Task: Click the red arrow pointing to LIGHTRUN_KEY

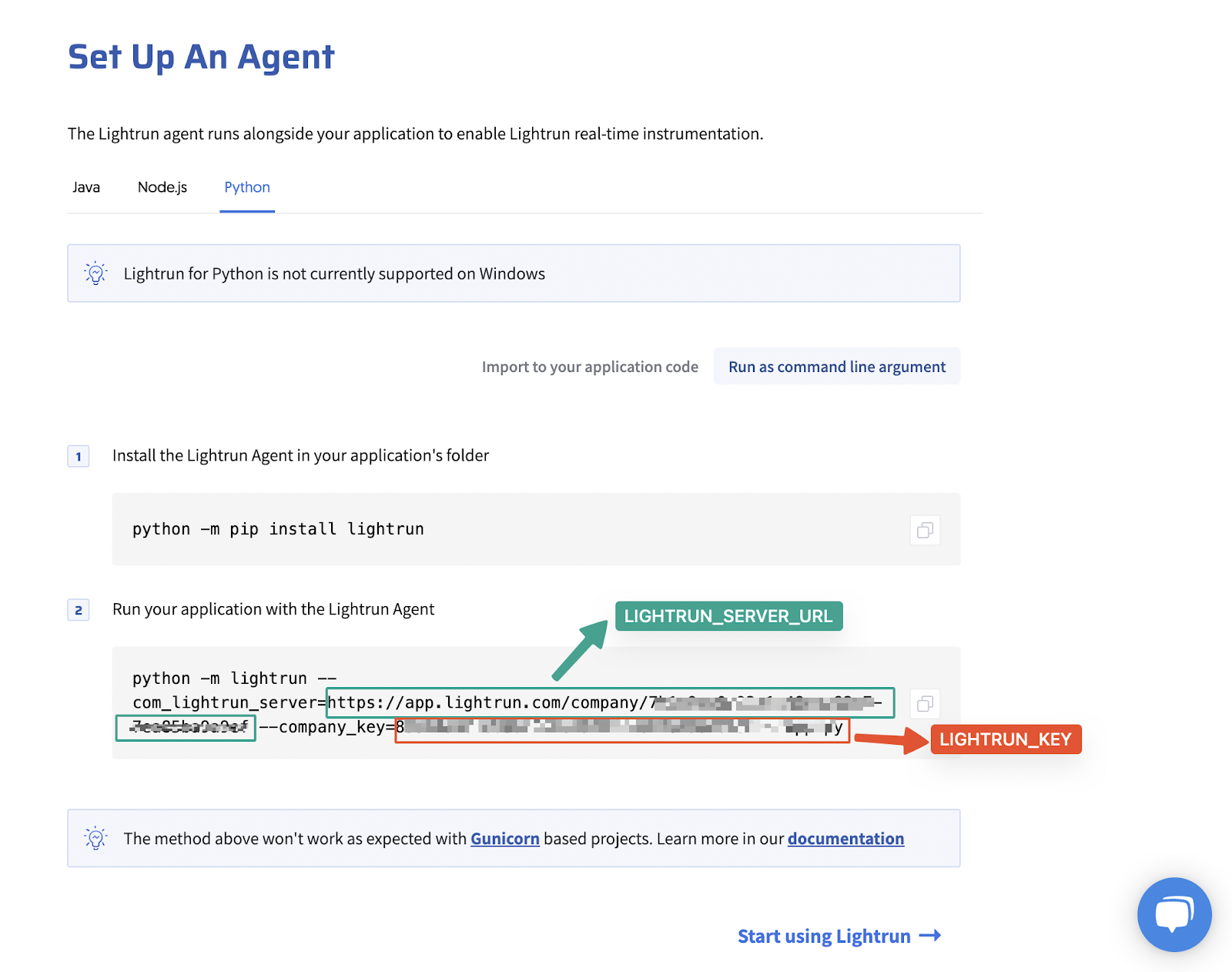Action: point(891,740)
